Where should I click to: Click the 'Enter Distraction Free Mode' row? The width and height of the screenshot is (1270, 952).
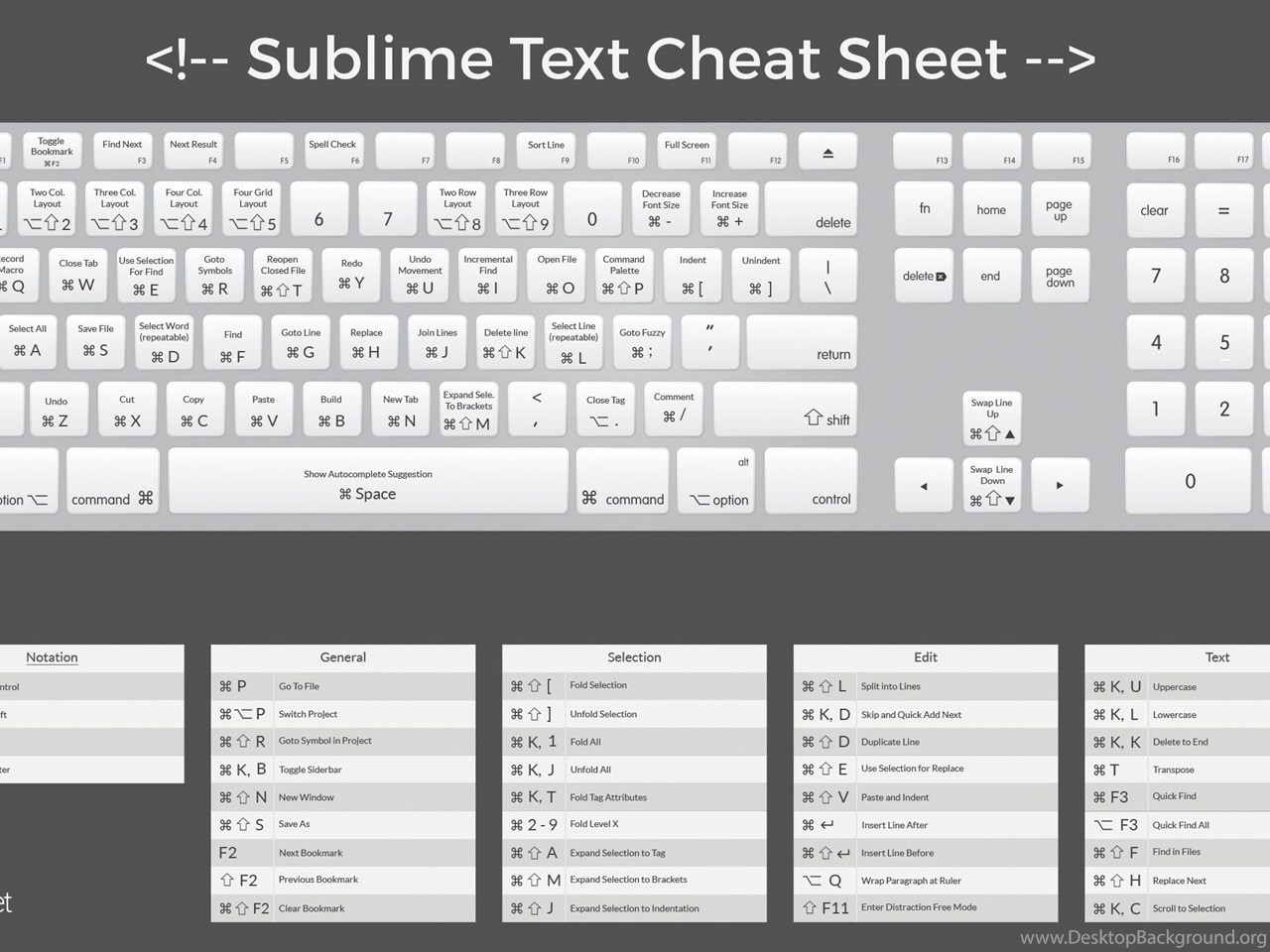click(926, 907)
